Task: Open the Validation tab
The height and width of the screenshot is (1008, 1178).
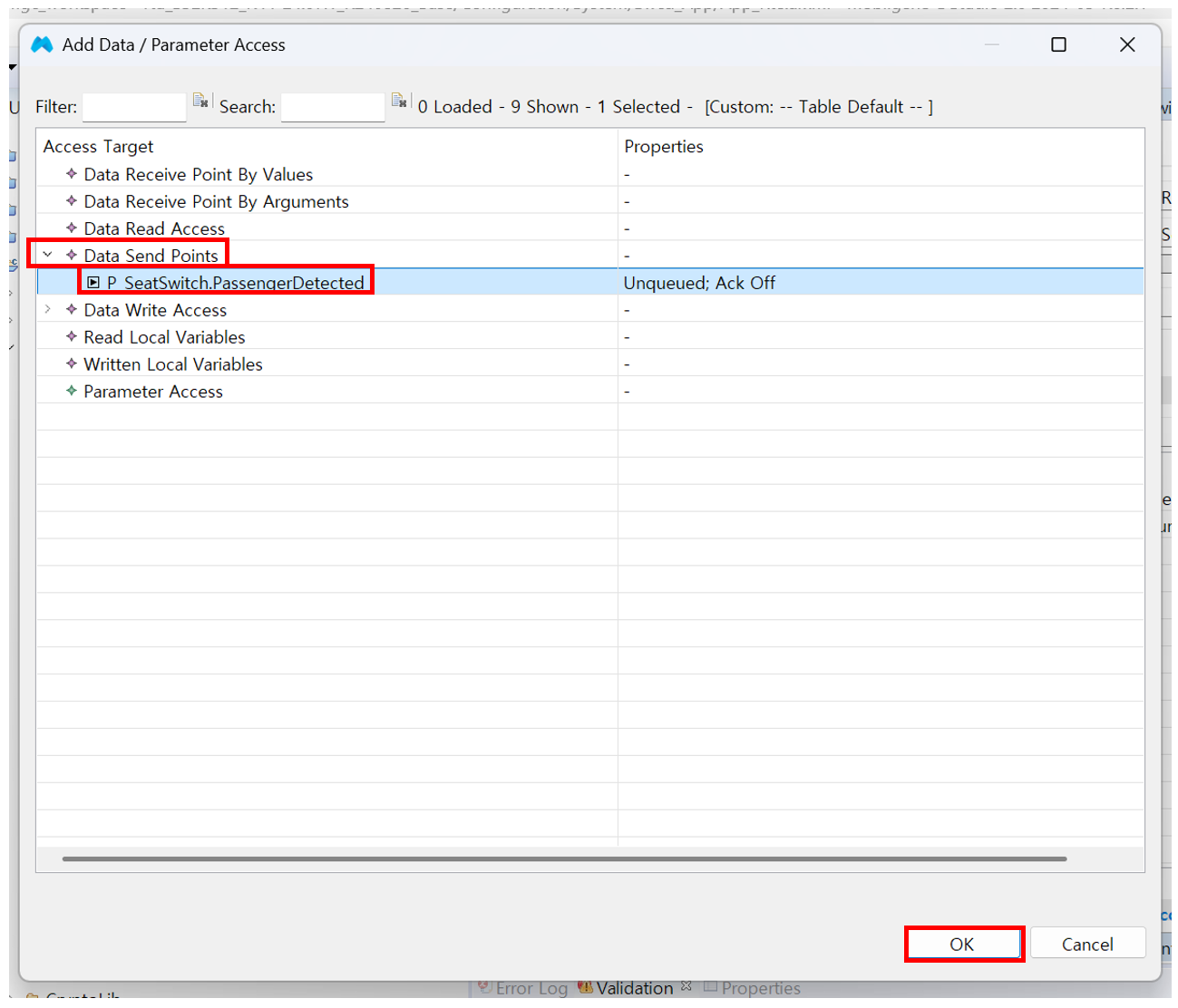Action: (x=633, y=988)
